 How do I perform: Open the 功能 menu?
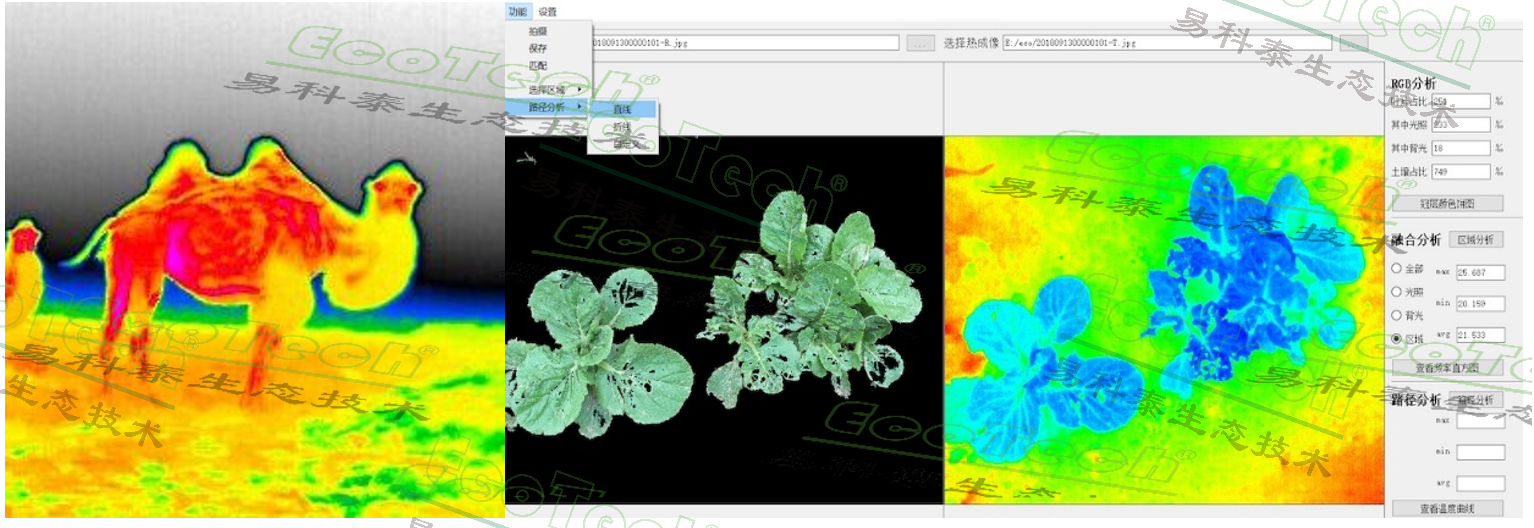pos(516,12)
